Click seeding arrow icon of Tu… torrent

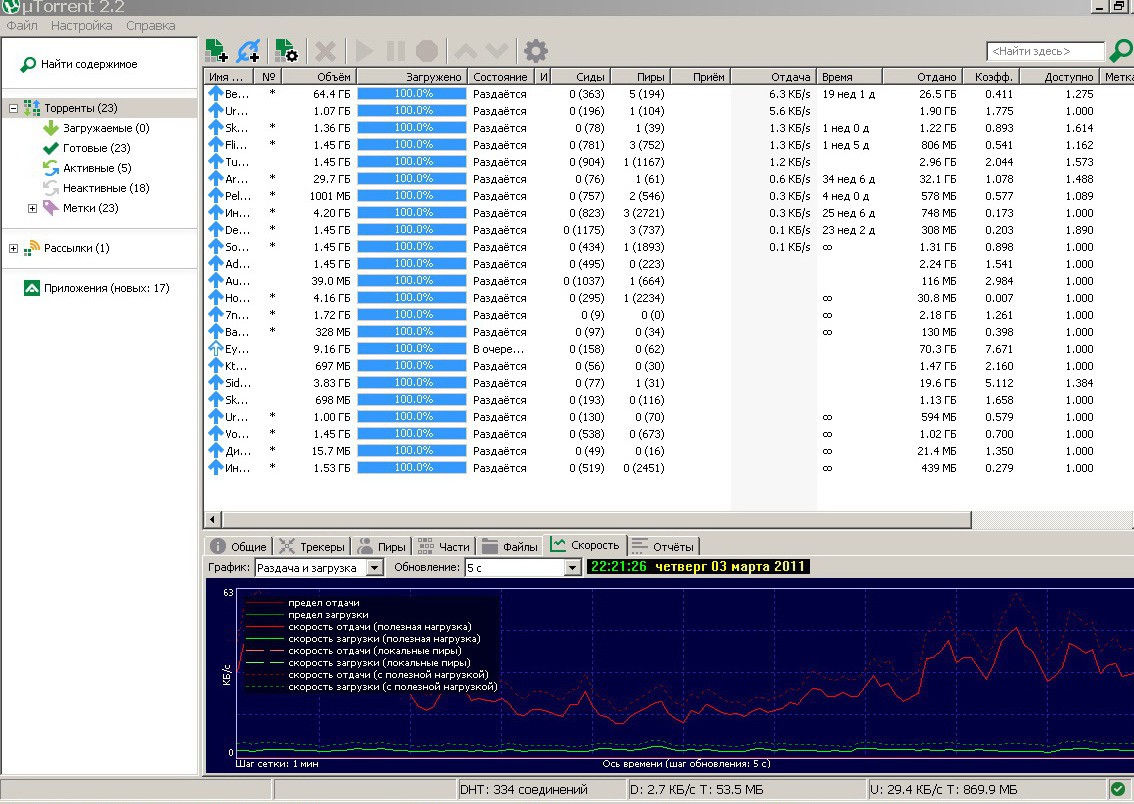216,161
